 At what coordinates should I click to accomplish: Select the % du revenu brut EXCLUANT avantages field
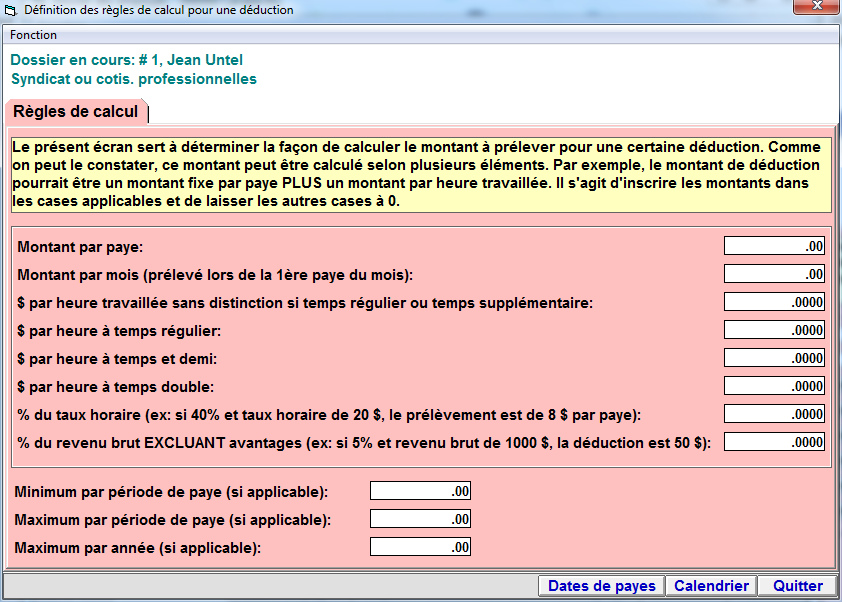click(774, 442)
